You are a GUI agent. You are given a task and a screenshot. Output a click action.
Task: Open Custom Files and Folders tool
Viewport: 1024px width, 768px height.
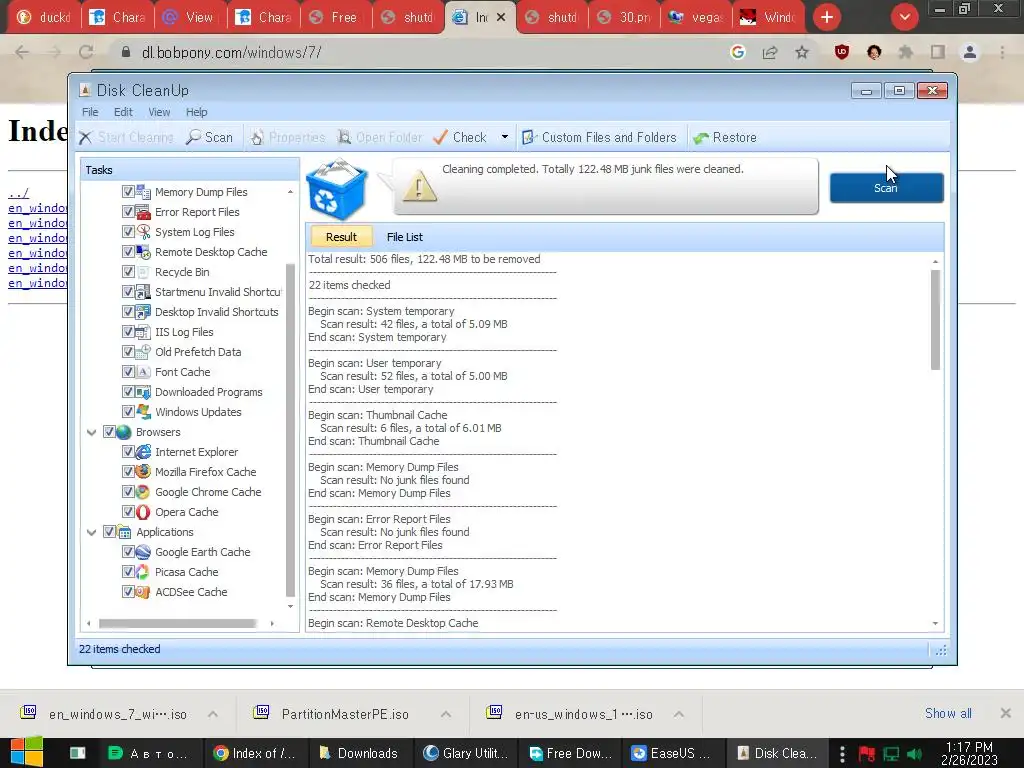coord(600,137)
